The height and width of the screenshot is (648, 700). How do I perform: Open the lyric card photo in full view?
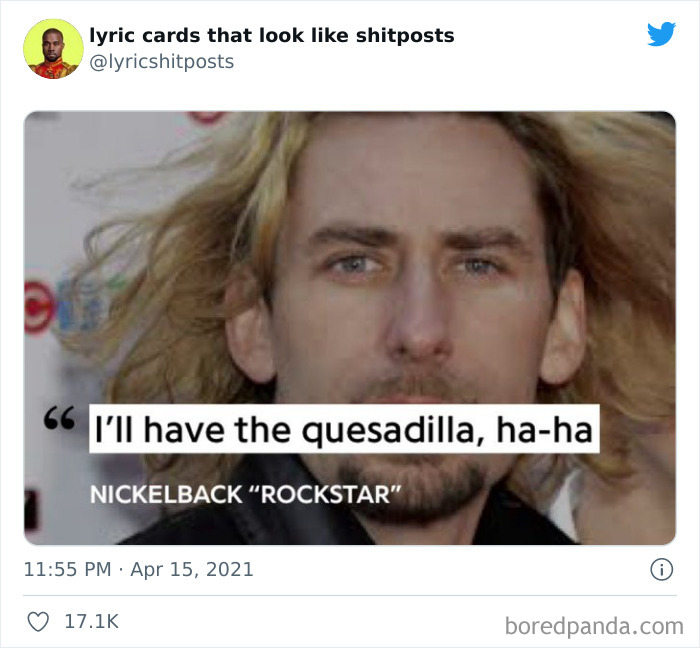[350, 328]
